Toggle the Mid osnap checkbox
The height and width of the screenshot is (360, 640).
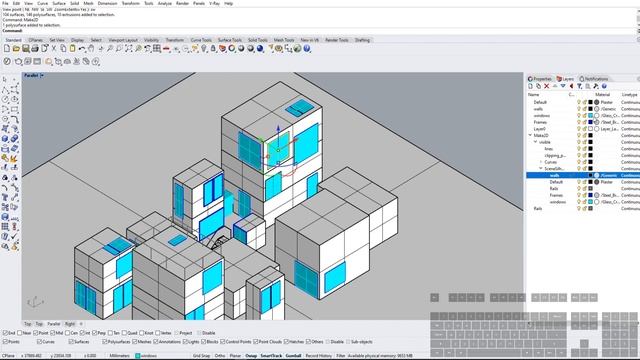point(52,333)
